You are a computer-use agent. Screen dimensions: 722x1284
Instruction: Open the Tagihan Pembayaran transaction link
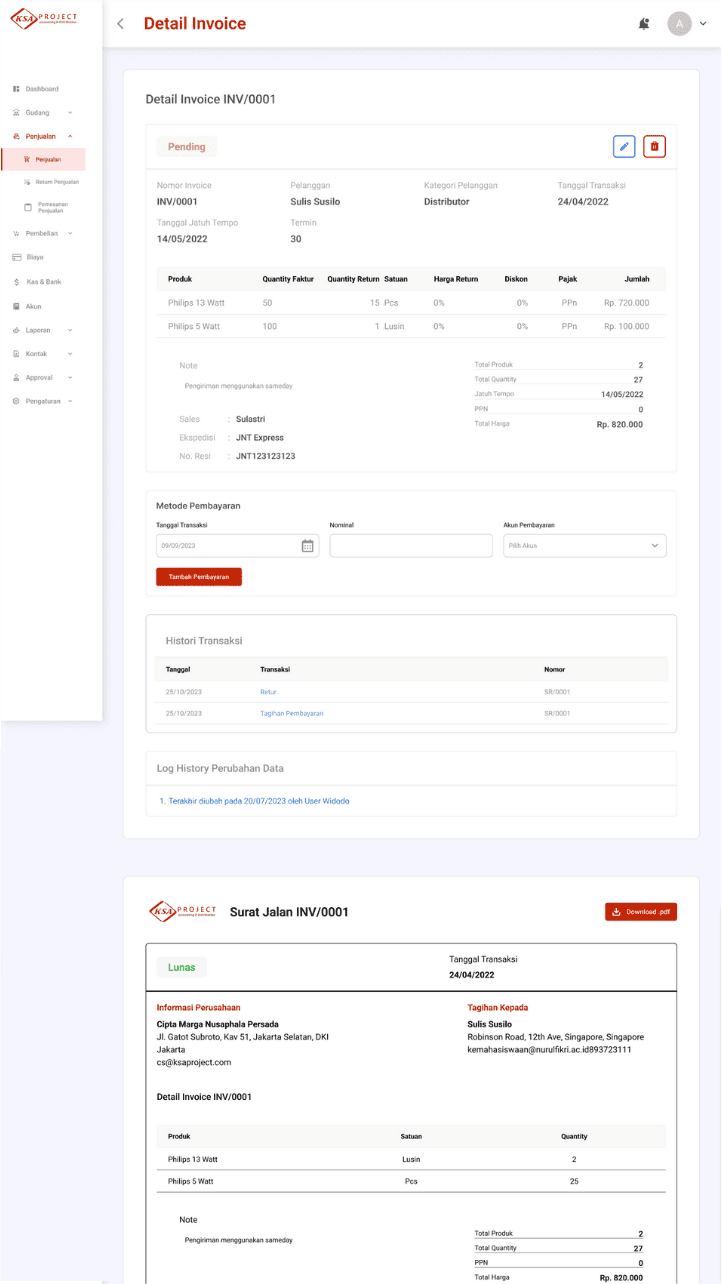pos(291,713)
